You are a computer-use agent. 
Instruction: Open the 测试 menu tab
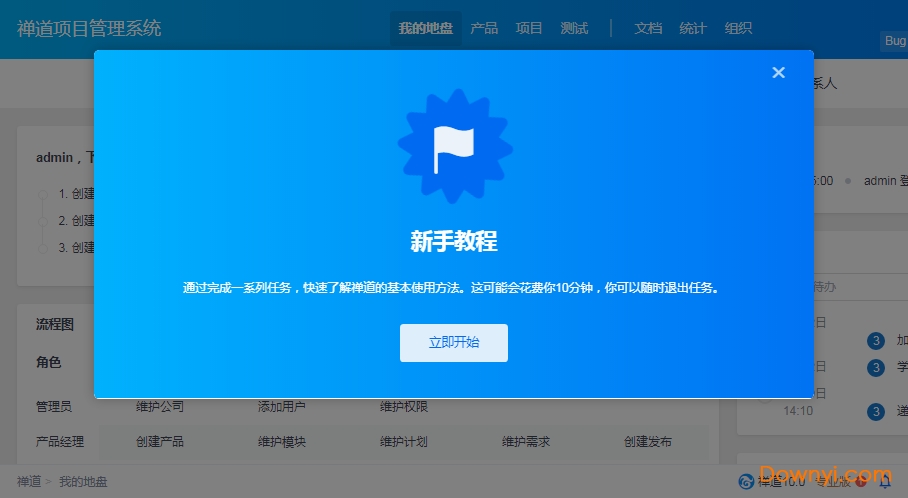[x=574, y=28]
